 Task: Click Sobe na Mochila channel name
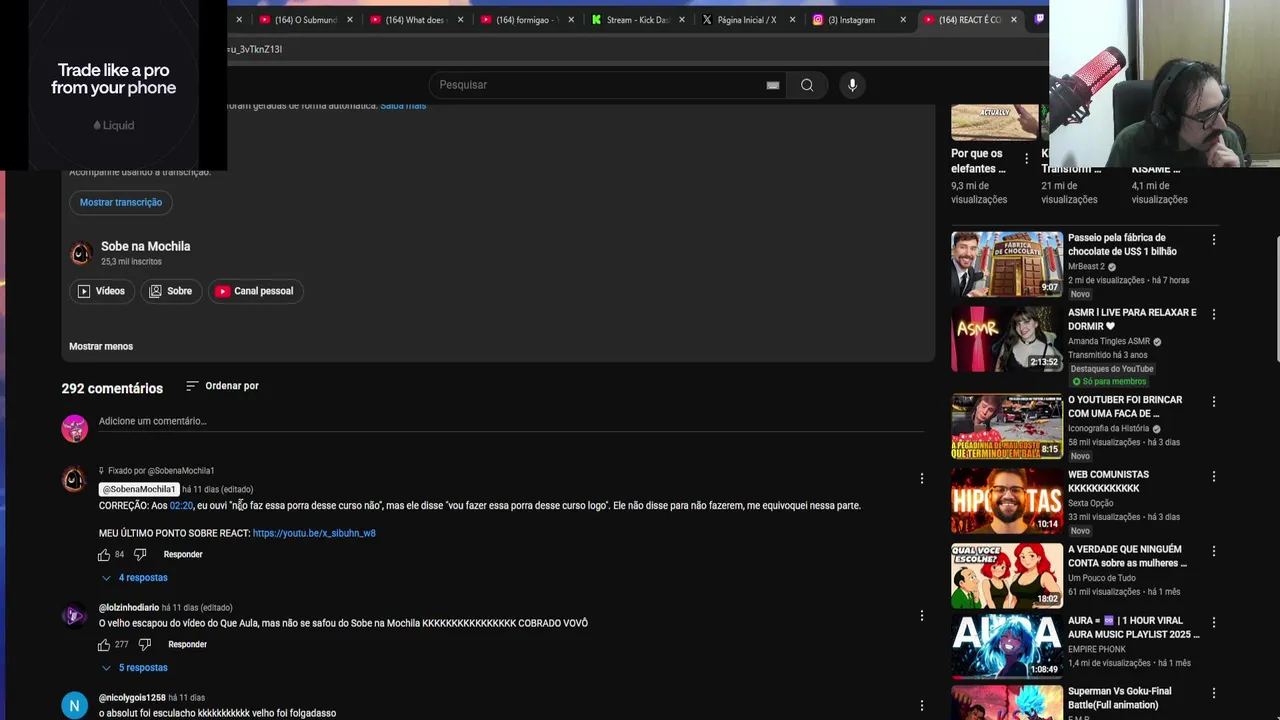pos(145,246)
